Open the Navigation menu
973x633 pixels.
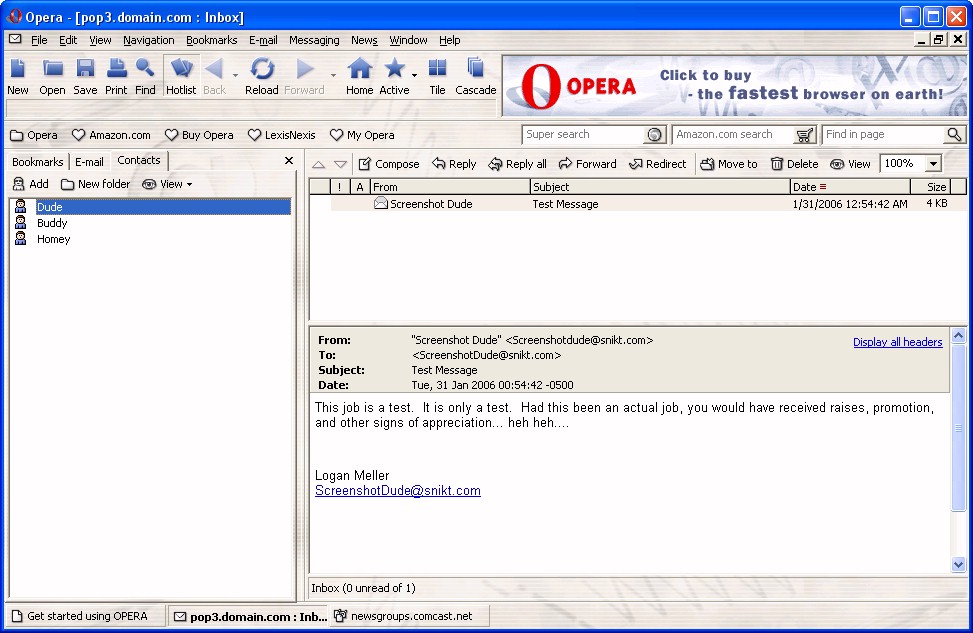click(x=148, y=40)
